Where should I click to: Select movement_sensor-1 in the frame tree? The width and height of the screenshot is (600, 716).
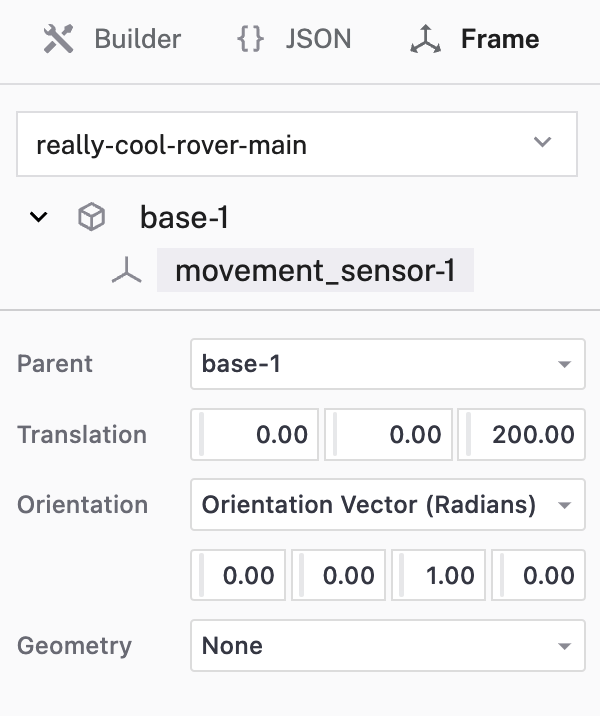(315, 271)
